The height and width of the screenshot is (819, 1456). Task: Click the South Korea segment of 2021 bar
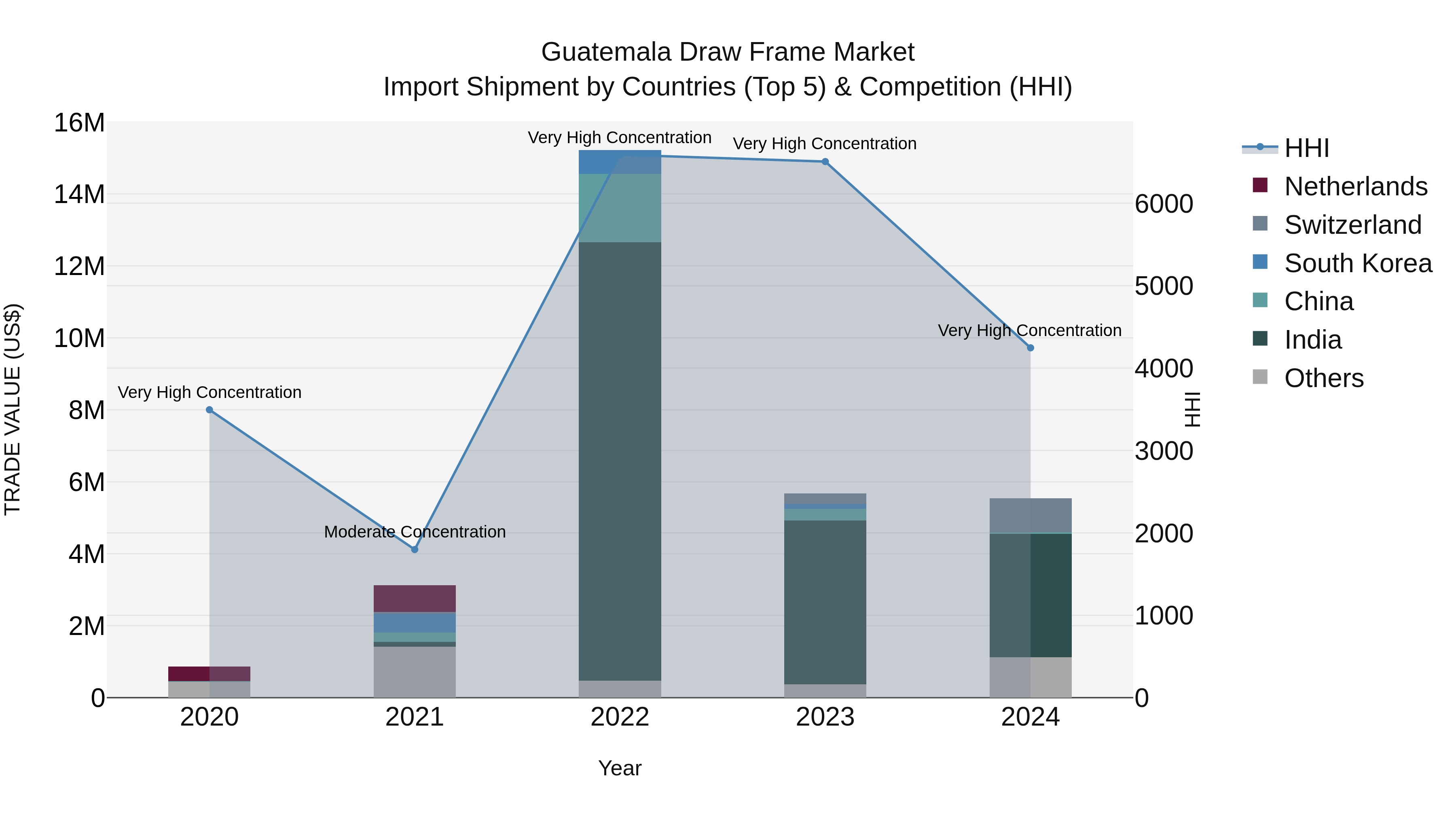click(x=415, y=622)
